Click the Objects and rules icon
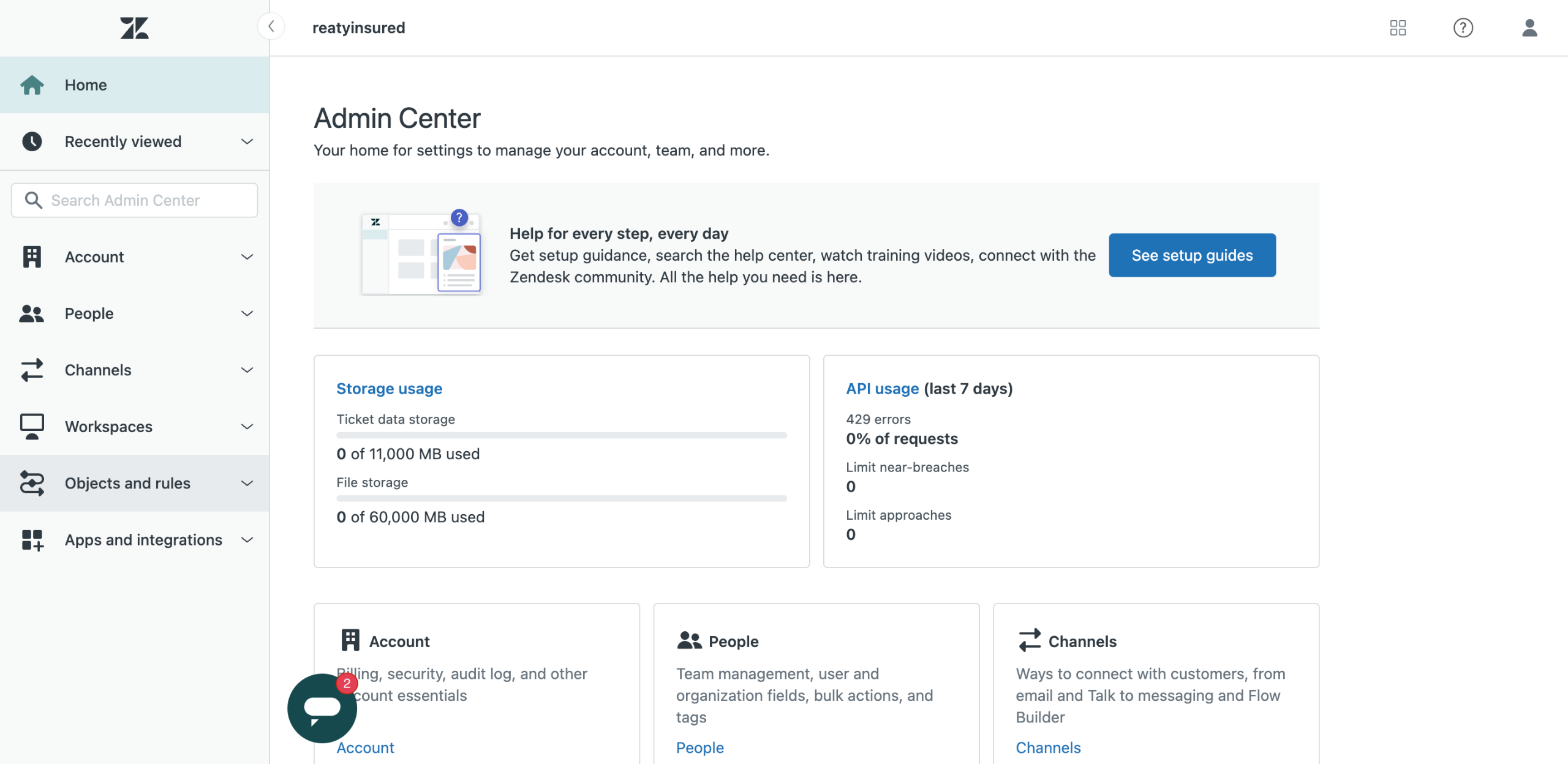Screen dimensions: 1568x764 [32, 483]
